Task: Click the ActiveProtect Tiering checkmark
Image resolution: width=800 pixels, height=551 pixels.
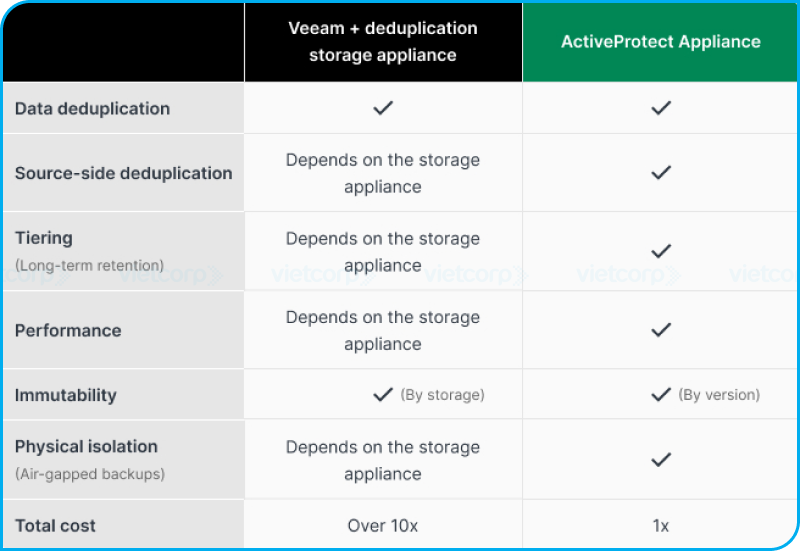Action: 660,251
